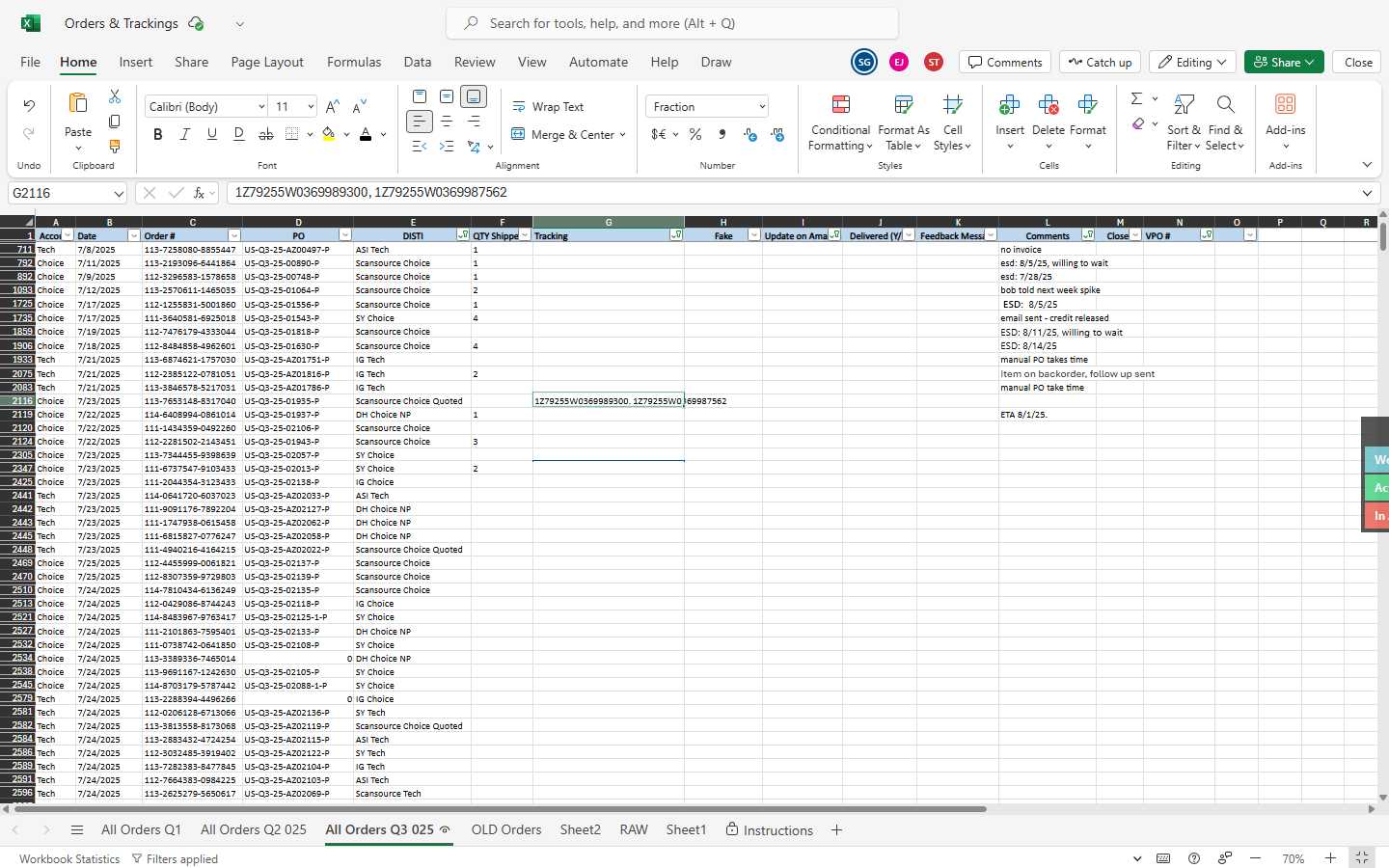This screenshot has height=868, width=1389.
Task: Toggle Align Left alignment
Action: pos(419,122)
